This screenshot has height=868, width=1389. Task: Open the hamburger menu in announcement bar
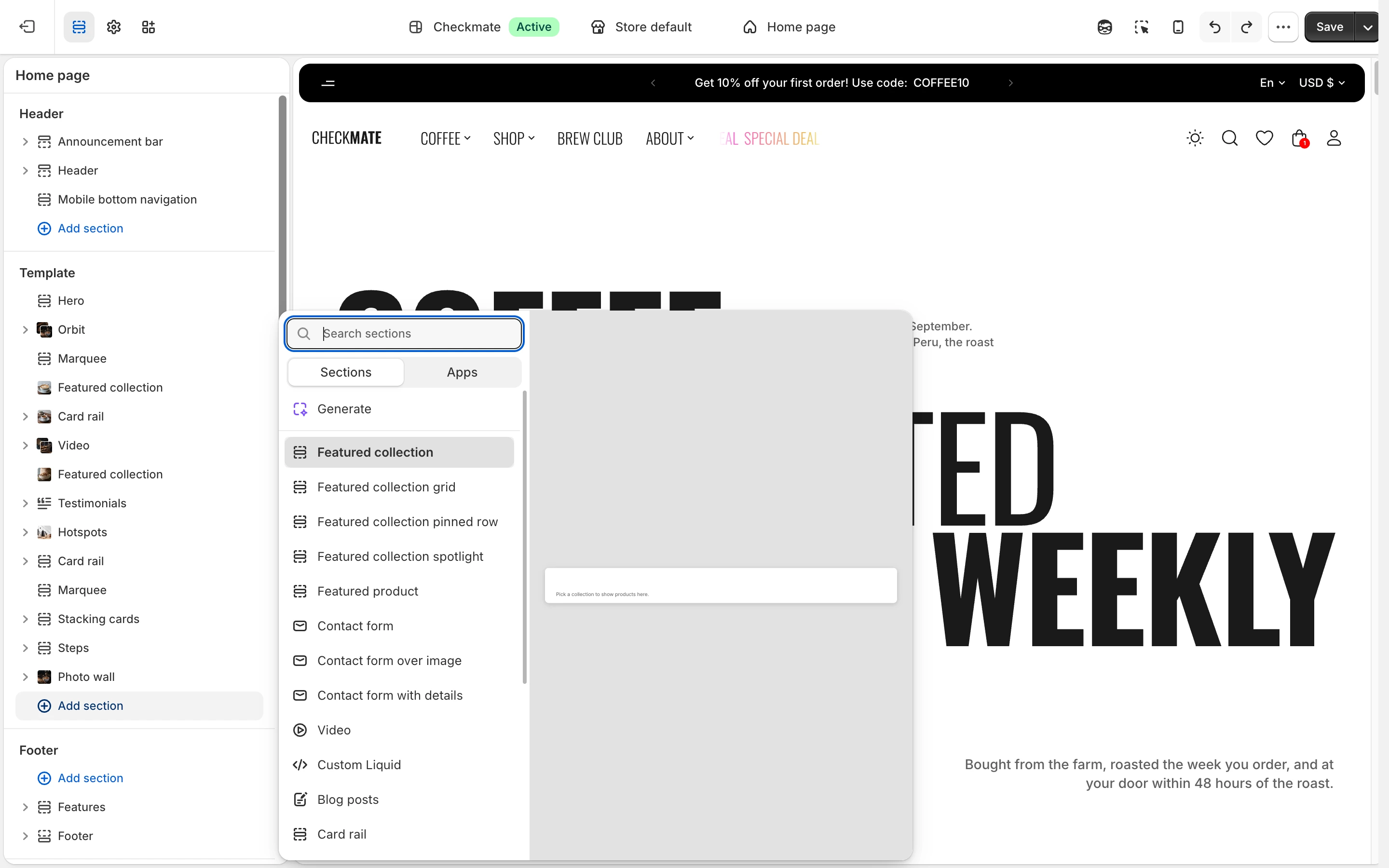(328, 83)
